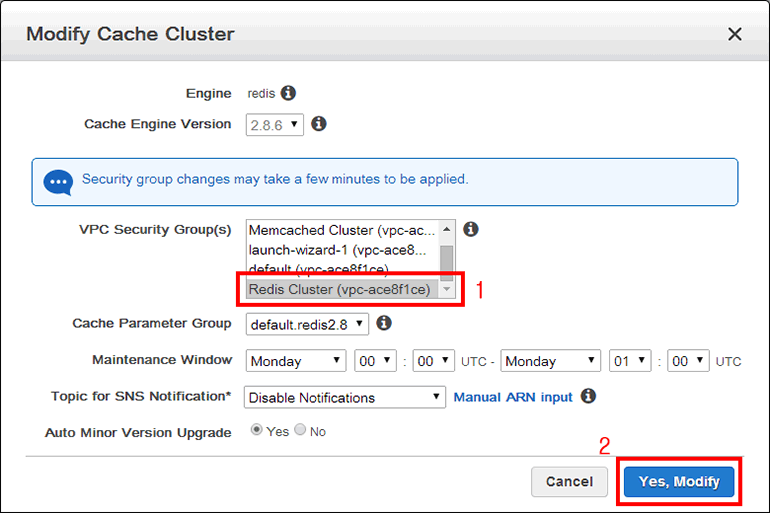Screen dimensions: 770x513
Task: Open the Cache Parameter Group dropdown
Action: (x=306, y=324)
